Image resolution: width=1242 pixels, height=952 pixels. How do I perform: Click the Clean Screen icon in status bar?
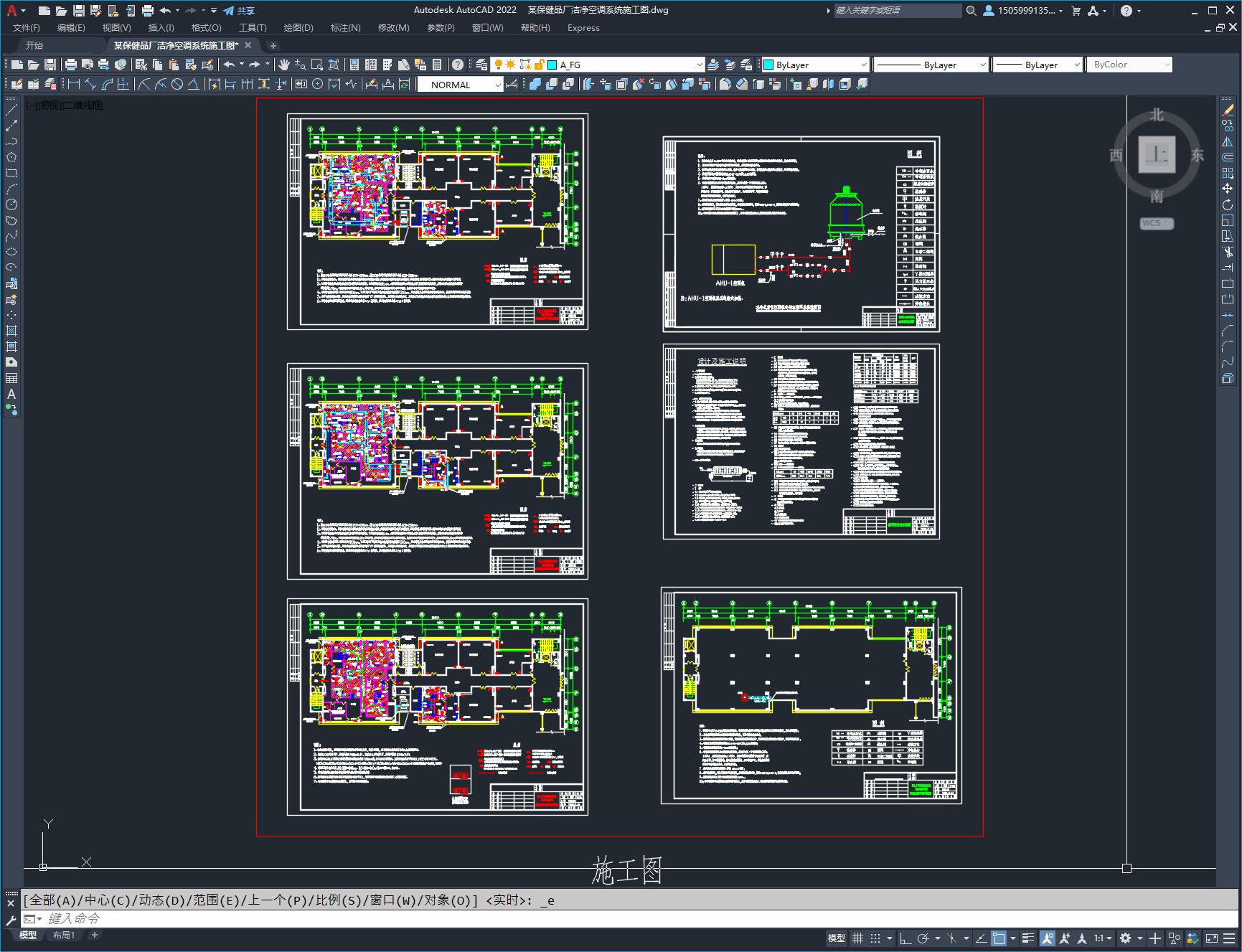pos(1212,938)
